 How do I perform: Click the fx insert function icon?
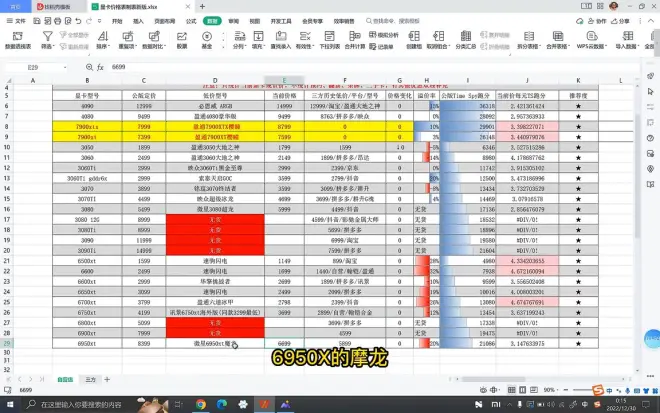[100, 67]
